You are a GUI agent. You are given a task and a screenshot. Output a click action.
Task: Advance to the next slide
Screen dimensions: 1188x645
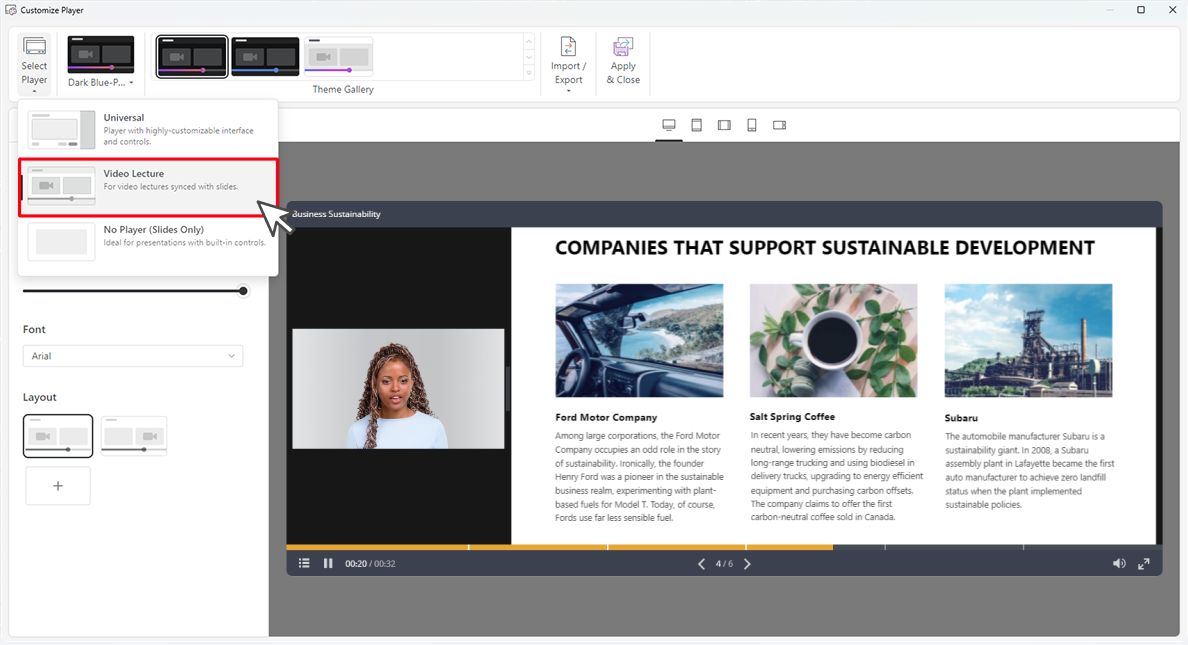coord(746,563)
